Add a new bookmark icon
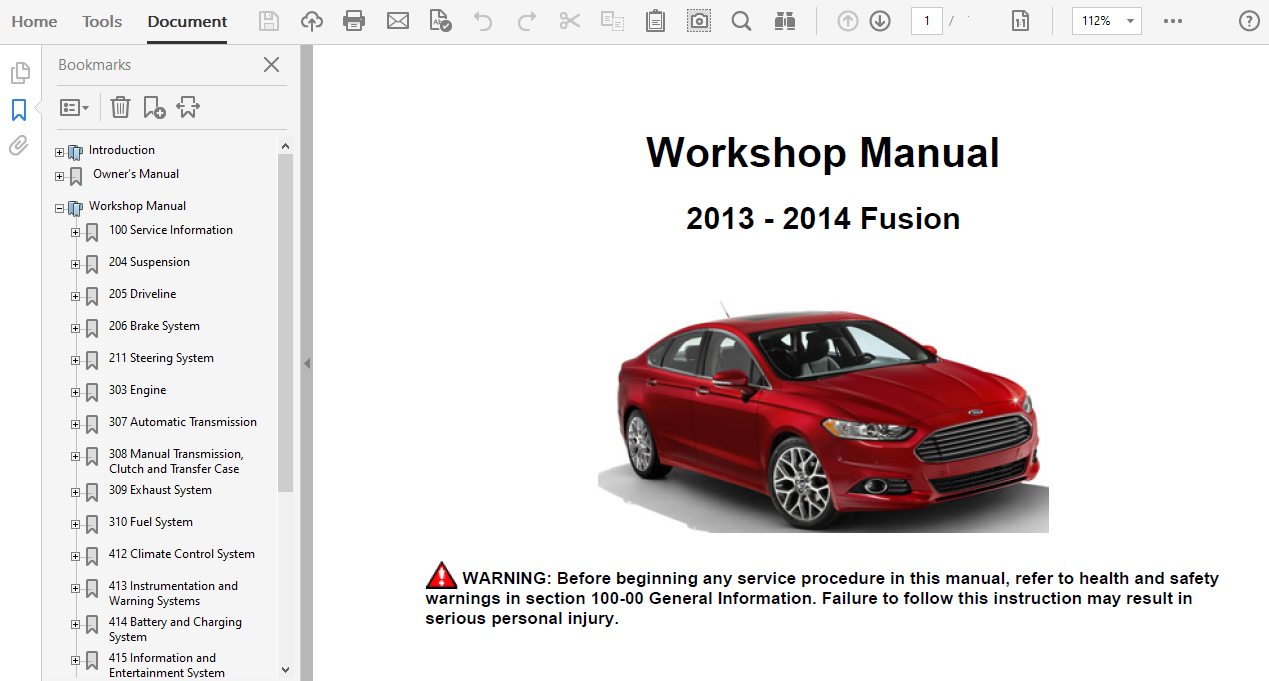 click(154, 107)
